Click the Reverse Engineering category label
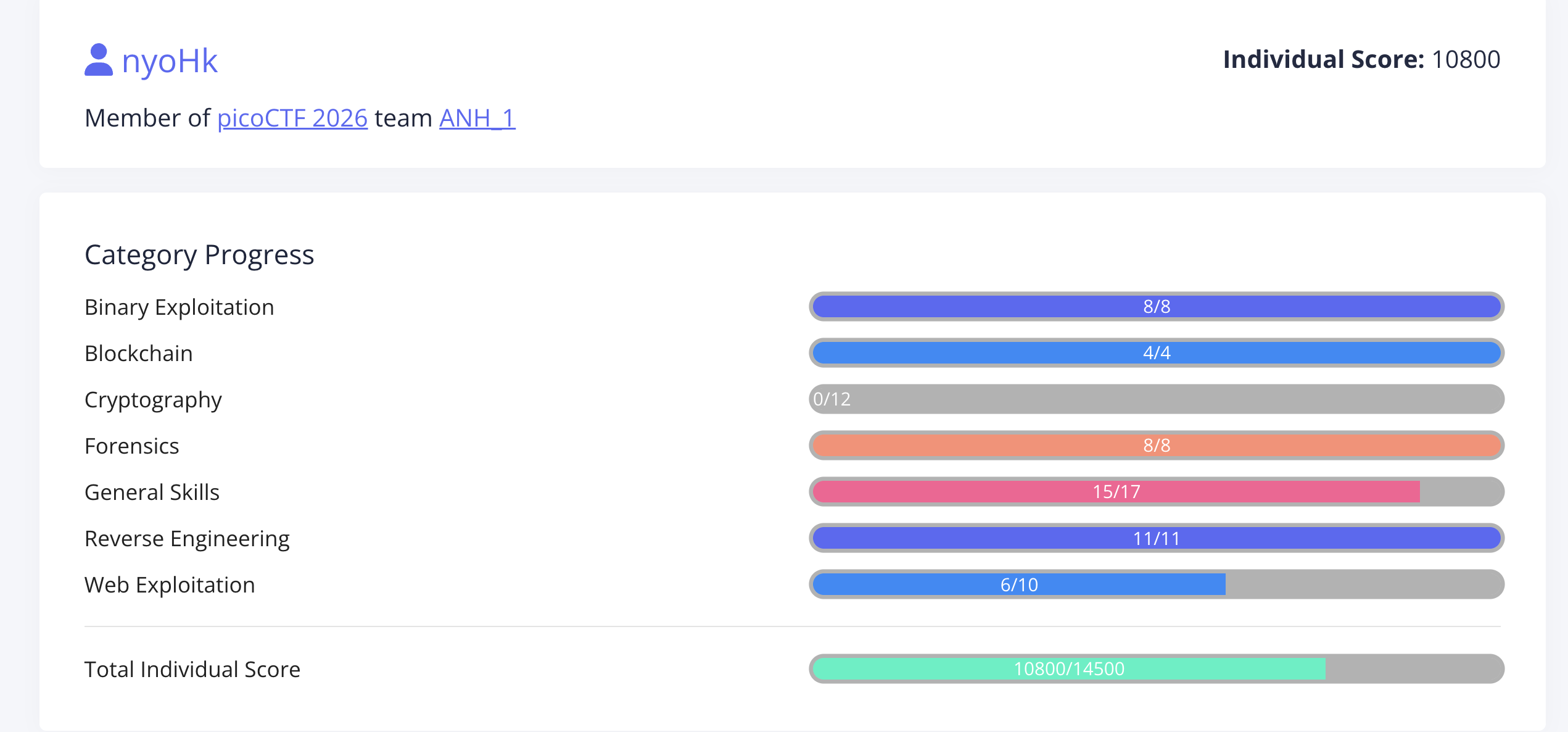Image resolution: width=1568 pixels, height=732 pixels. click(187, 539)
